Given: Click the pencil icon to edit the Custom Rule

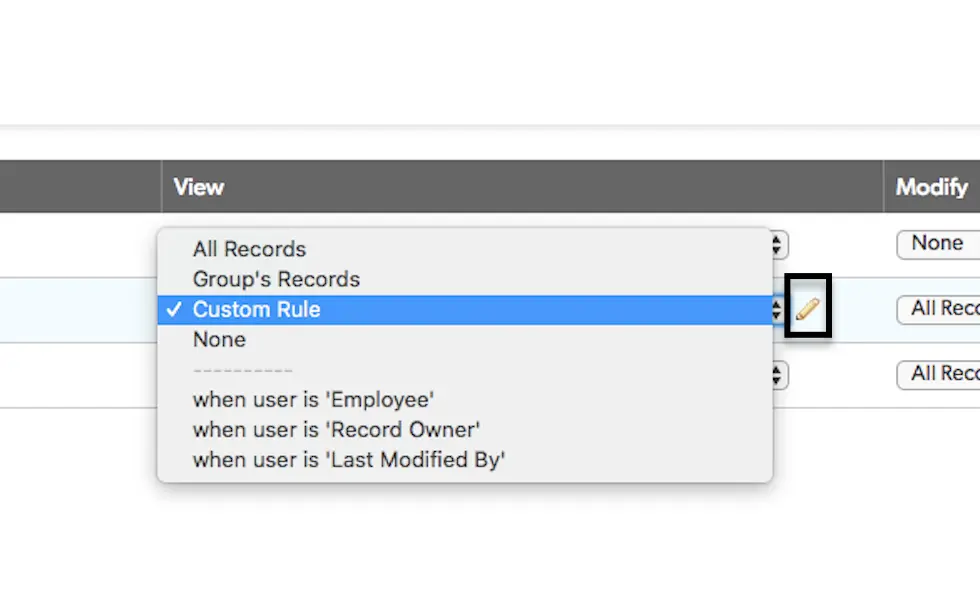Looking at the screenshot, I should (806, 307).
